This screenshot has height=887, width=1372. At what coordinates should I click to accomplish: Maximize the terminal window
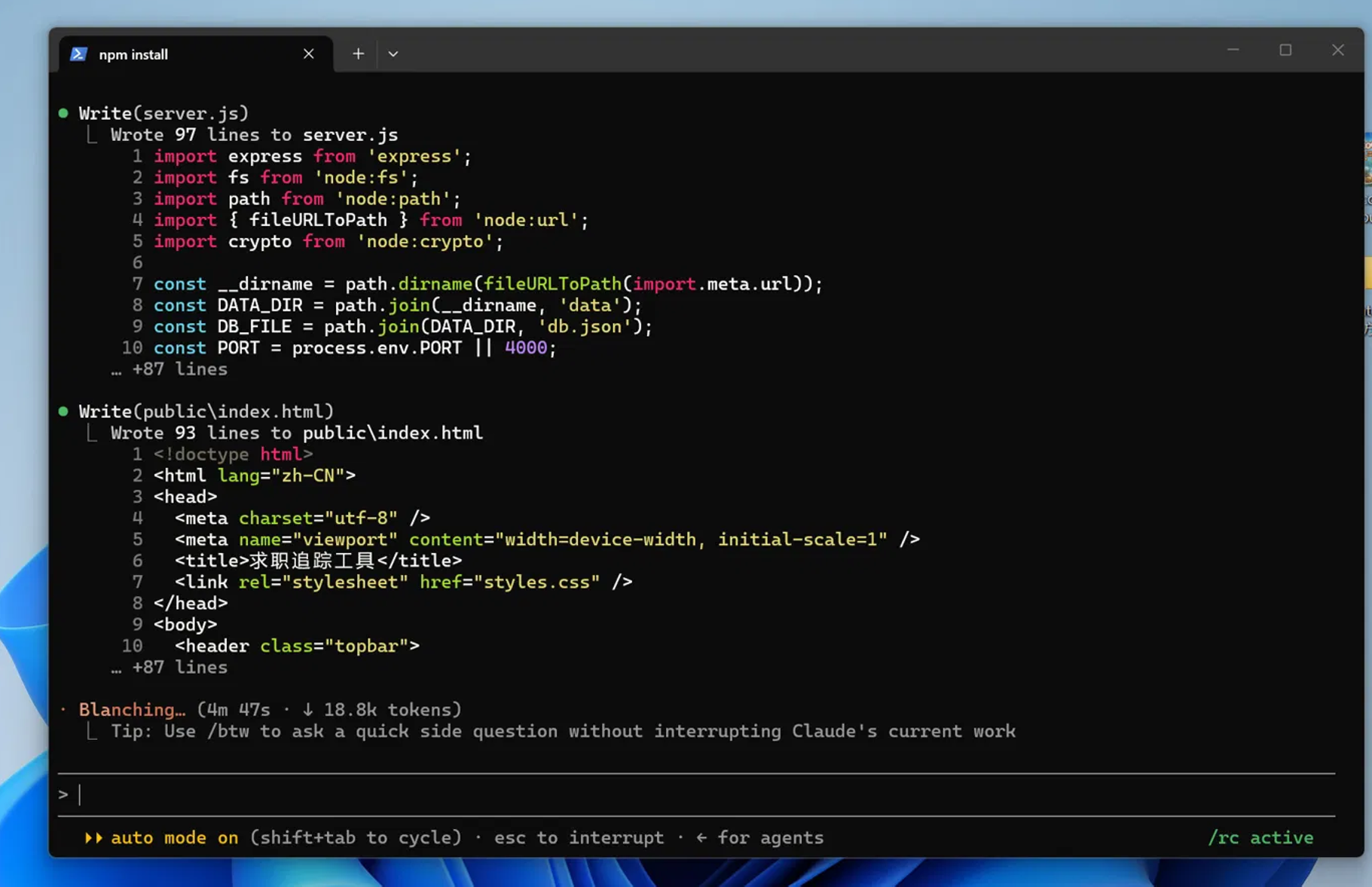point(1285,50)
